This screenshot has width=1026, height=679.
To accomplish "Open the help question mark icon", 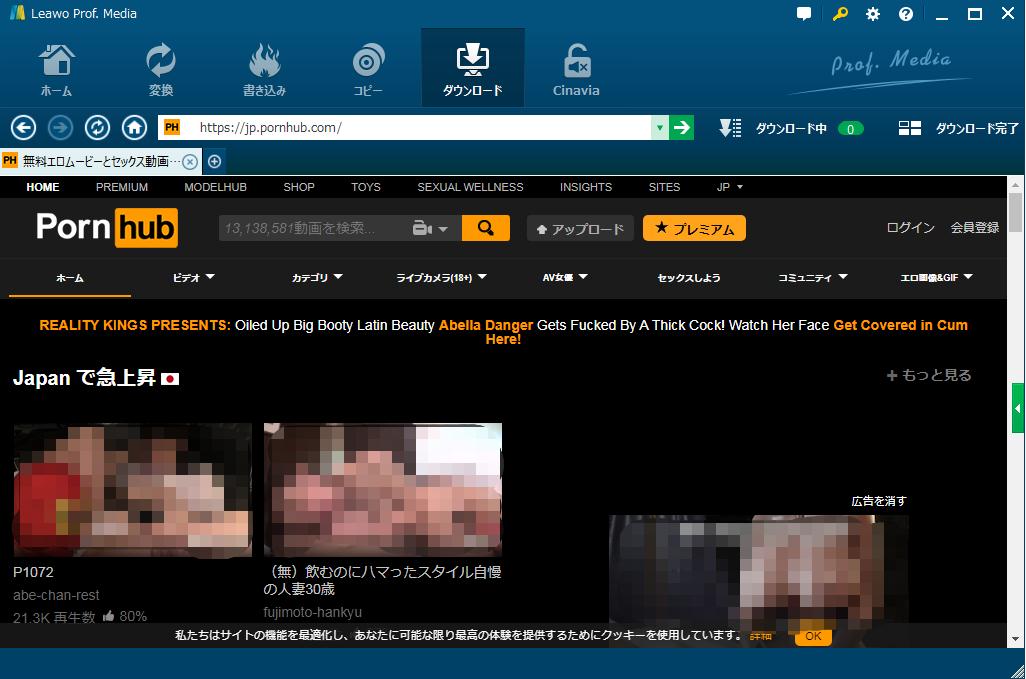I will (x=906, y=14).
